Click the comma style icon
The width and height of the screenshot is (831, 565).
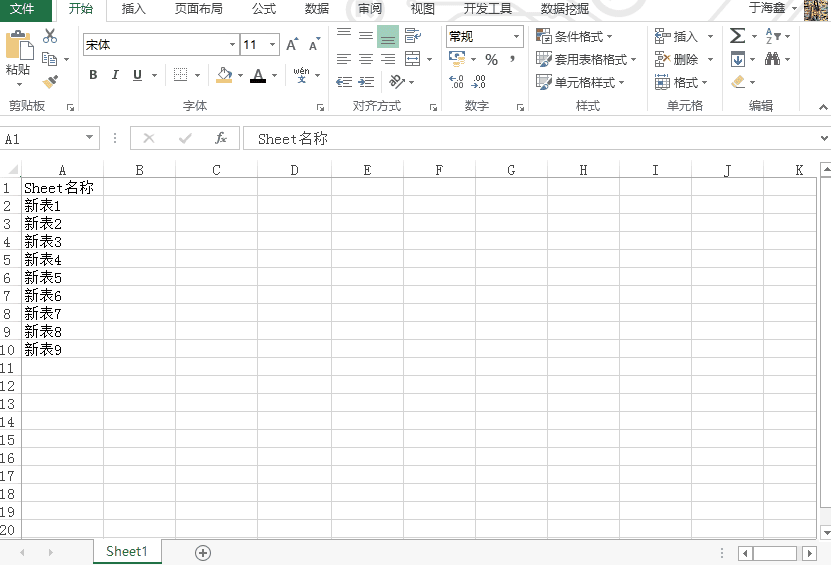[512, 59]
